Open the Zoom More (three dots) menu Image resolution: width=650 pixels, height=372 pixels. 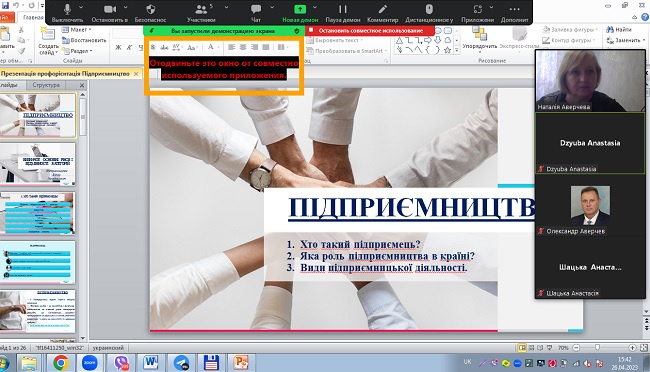[514, 12]
